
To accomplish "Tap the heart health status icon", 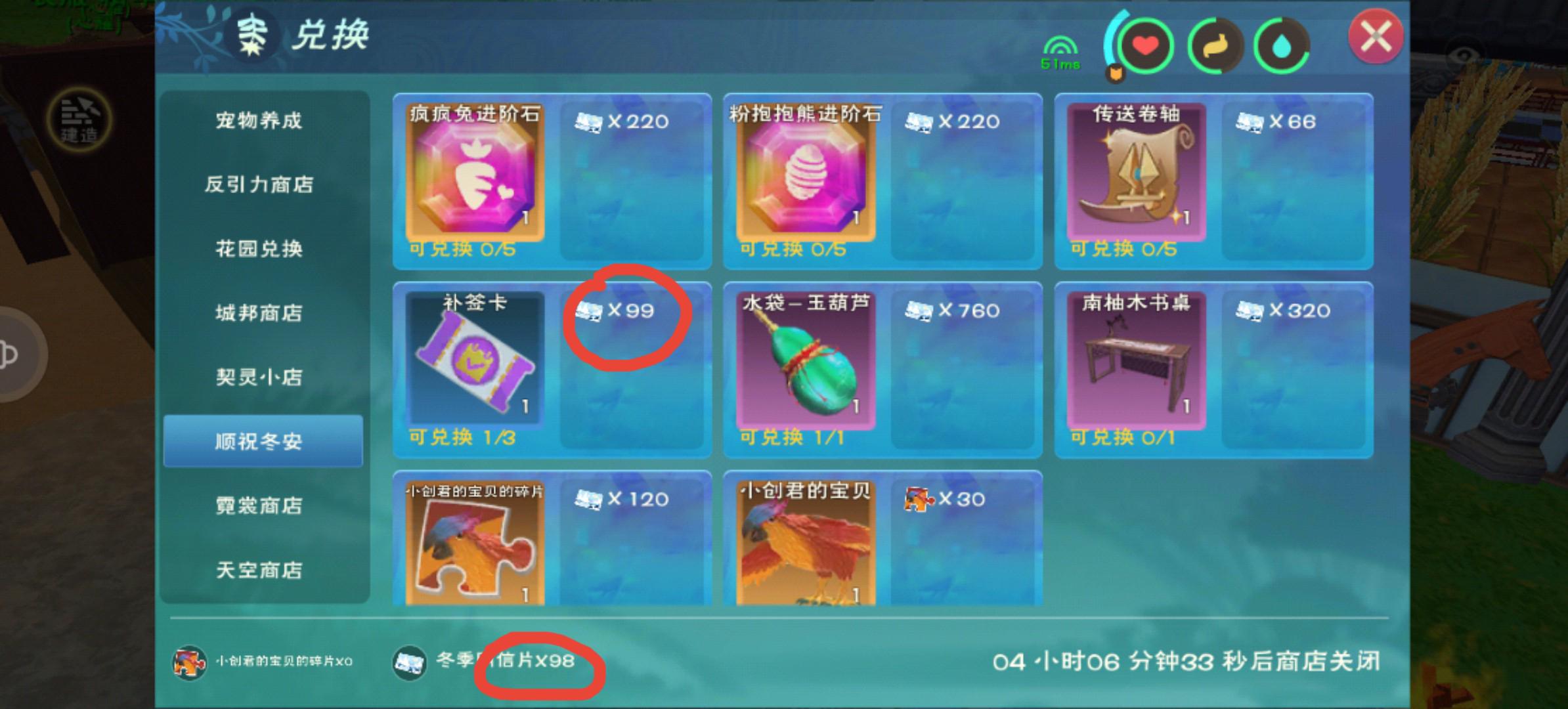I will click(x=1146, y=46).
